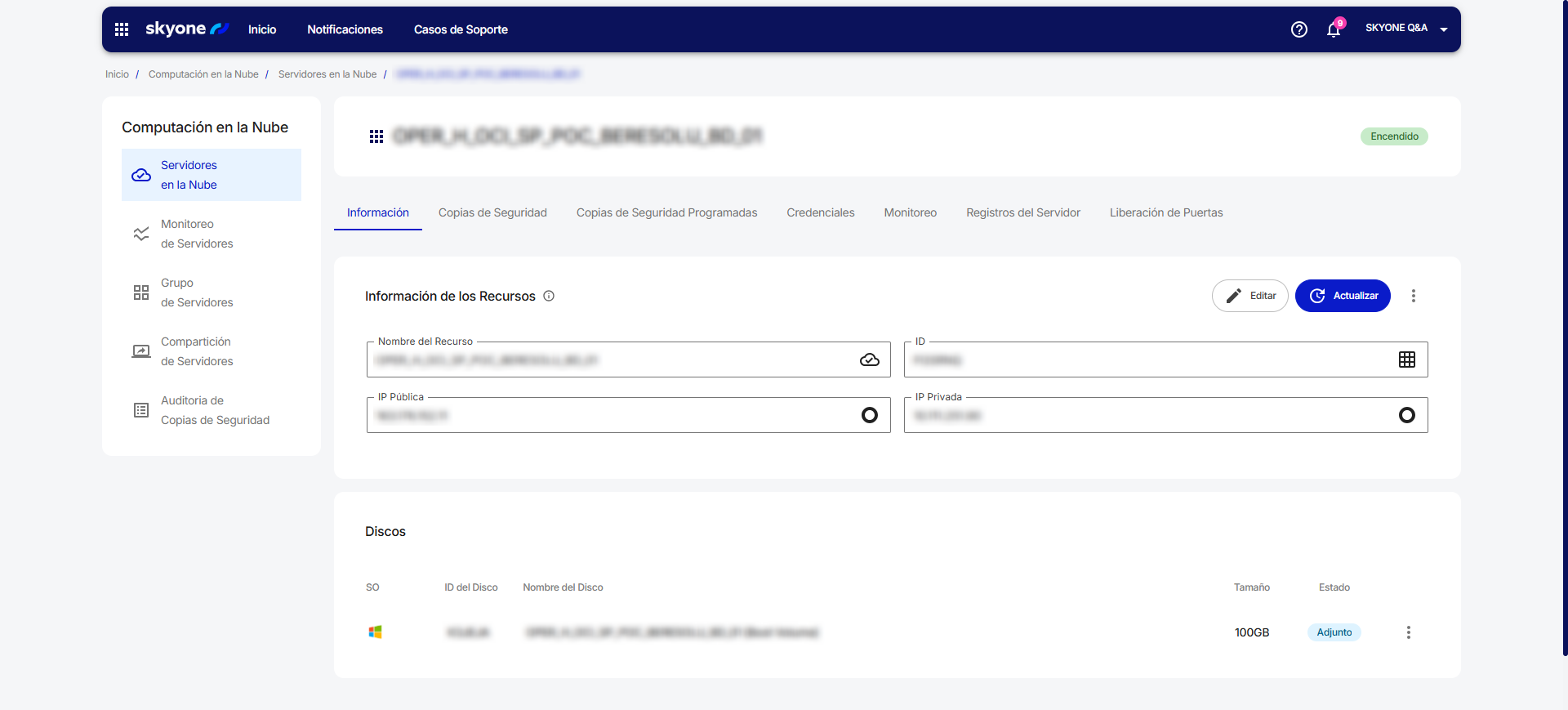Open the three-dot menu next to Actualizar
The height and width of the screenshot is (710, 1568).
(1413, 296)
